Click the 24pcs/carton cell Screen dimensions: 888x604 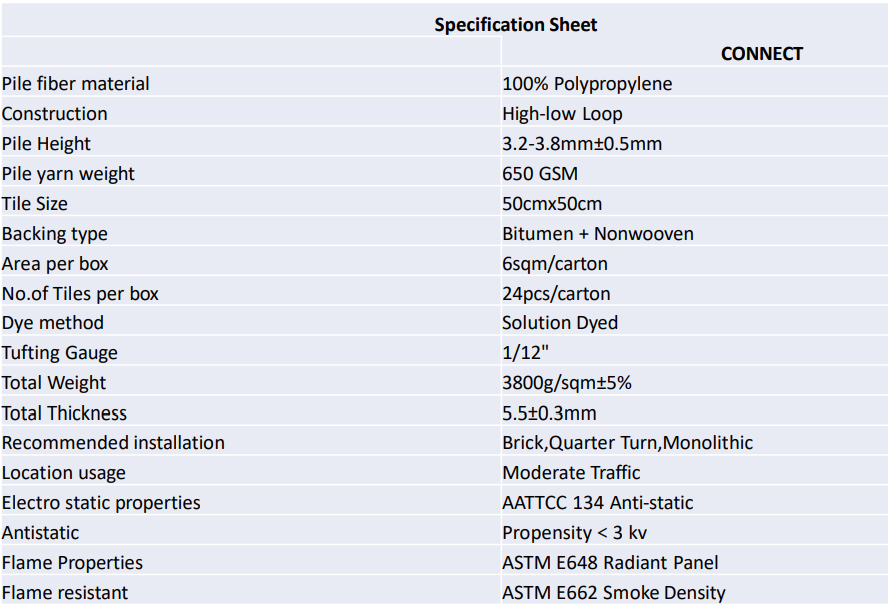tap(556, 294)
